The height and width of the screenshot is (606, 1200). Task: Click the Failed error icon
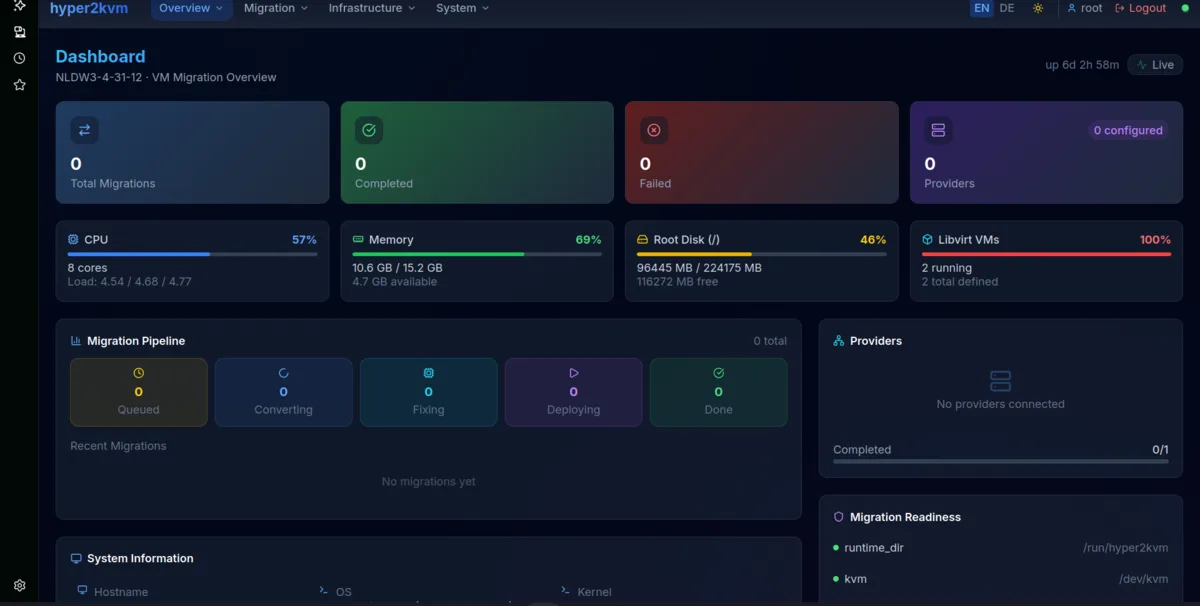point(653,129)
